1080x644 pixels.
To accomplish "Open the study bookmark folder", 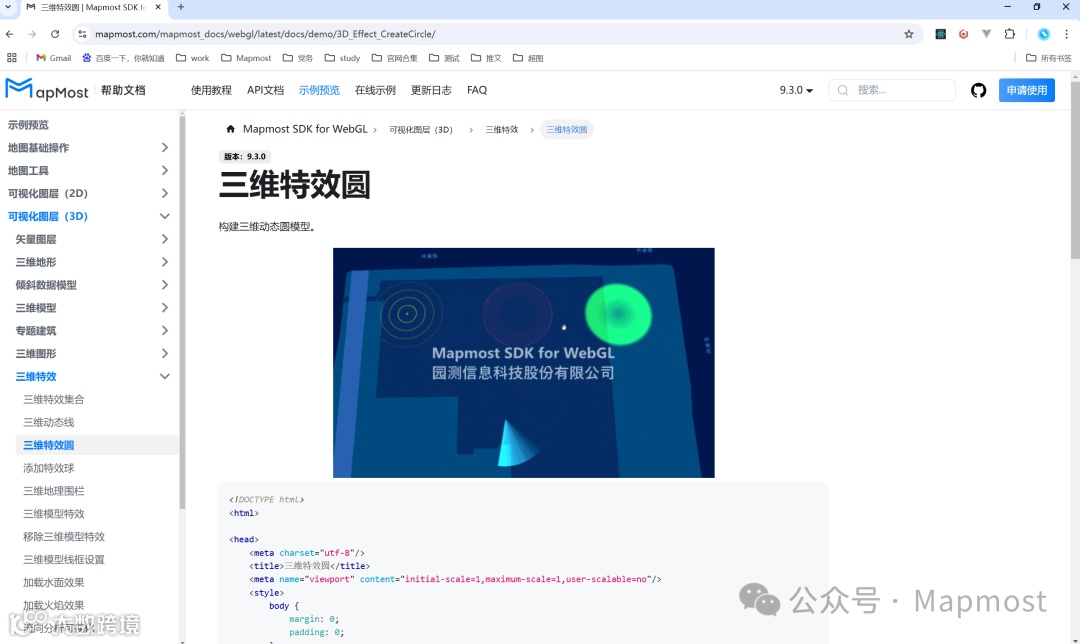I will click(342, 58).
